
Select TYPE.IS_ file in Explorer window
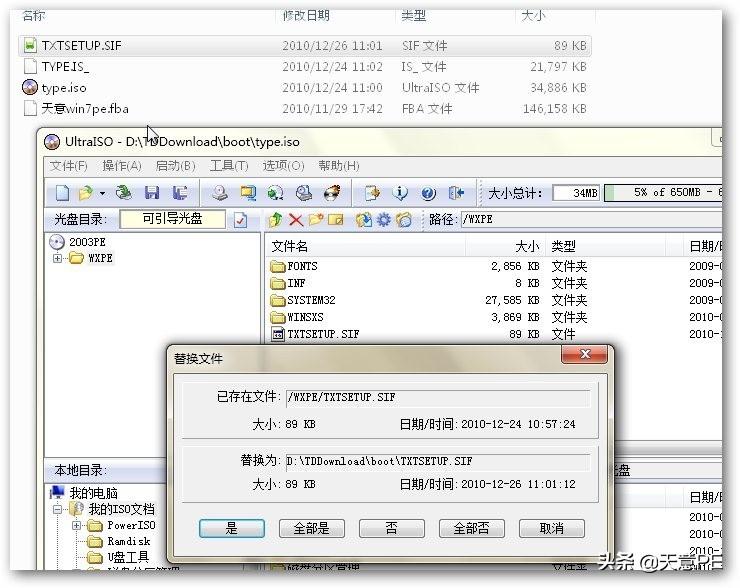[305, 67]
